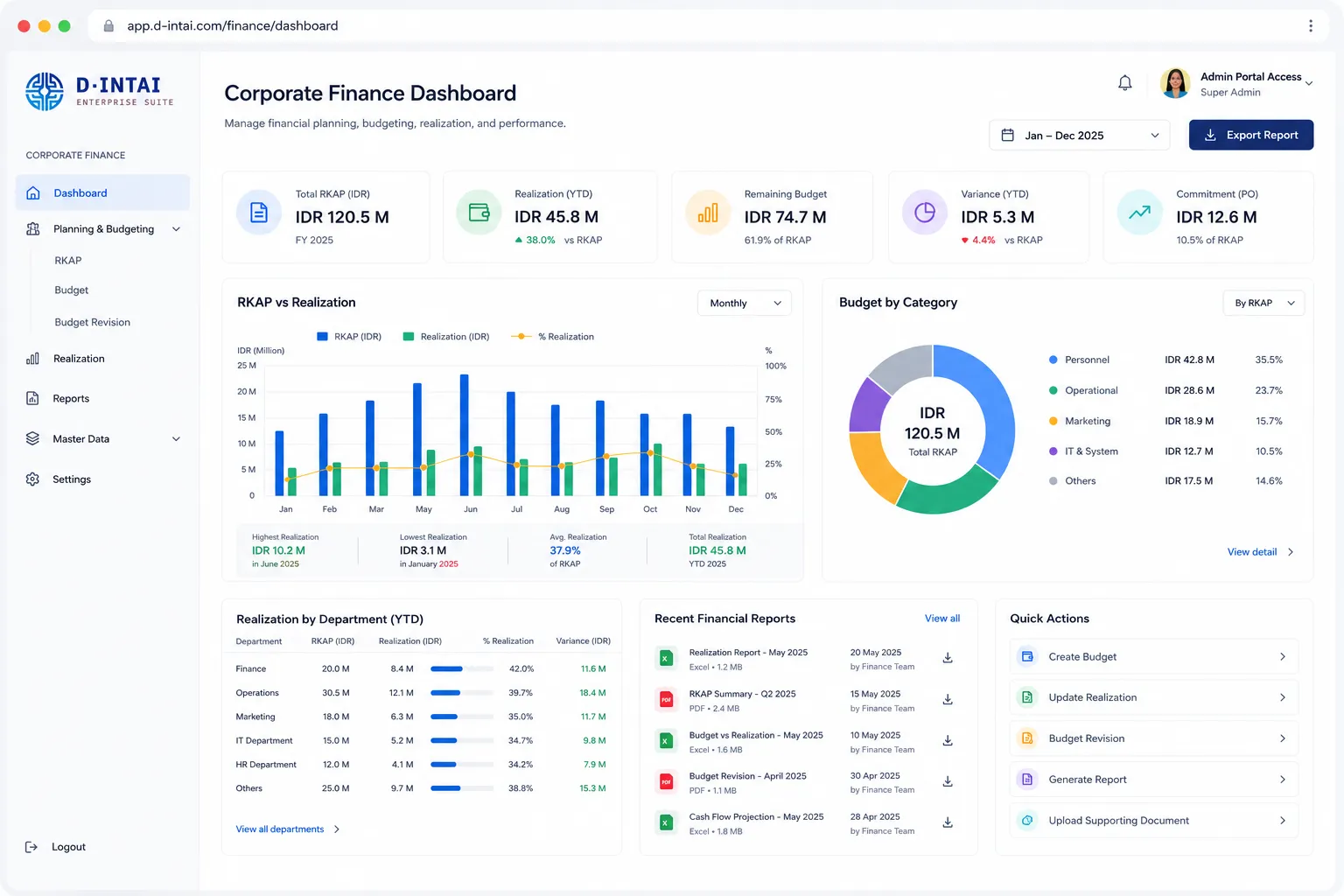1344x896 pixels.
Task: Expand the Master Data chevron
Action: click(x=176, y=439)
